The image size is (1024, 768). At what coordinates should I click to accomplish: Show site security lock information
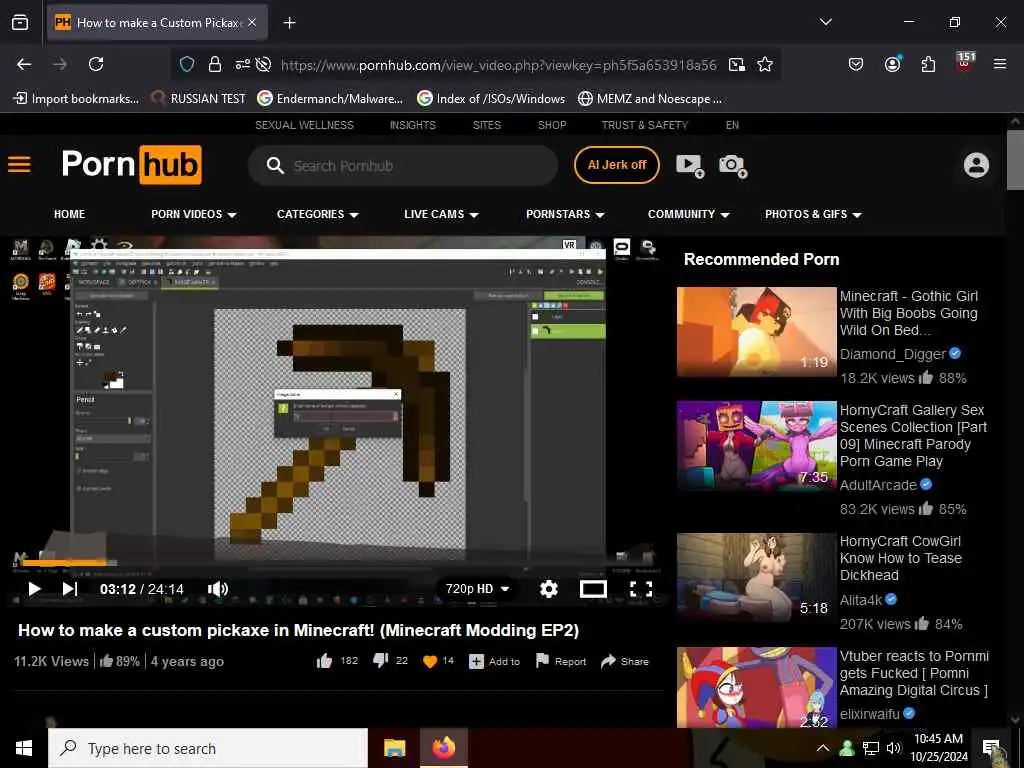click(x=214, y=64)
